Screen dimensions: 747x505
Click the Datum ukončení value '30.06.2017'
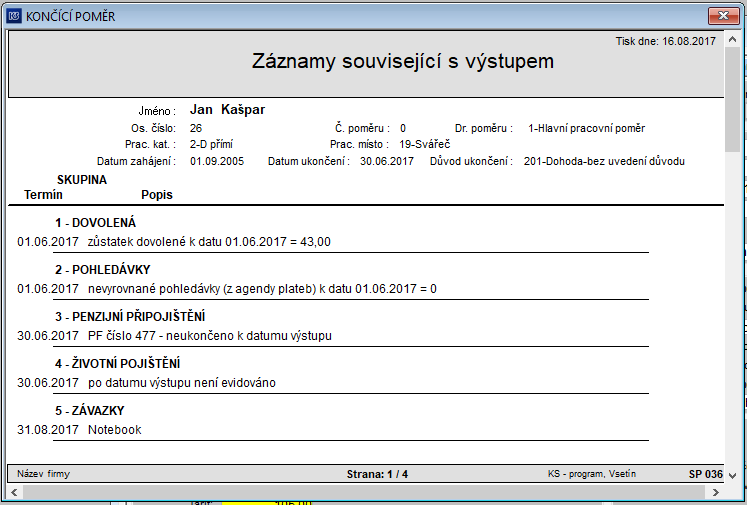click(387, 161)
